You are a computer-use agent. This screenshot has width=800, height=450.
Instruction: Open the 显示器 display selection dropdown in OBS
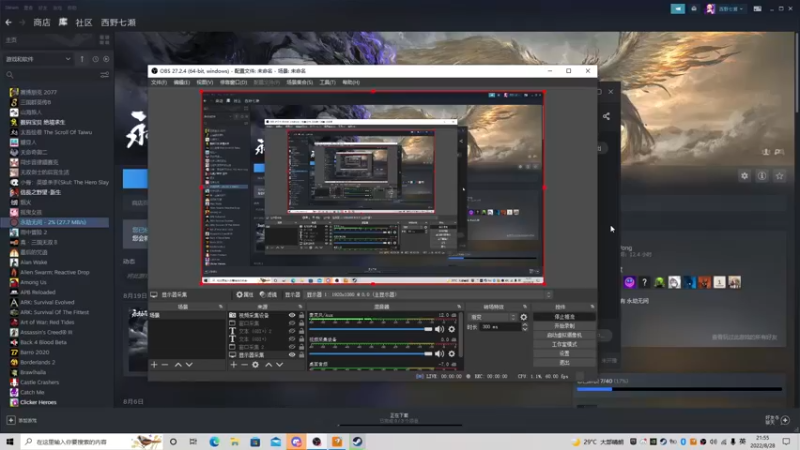[429, 295]
